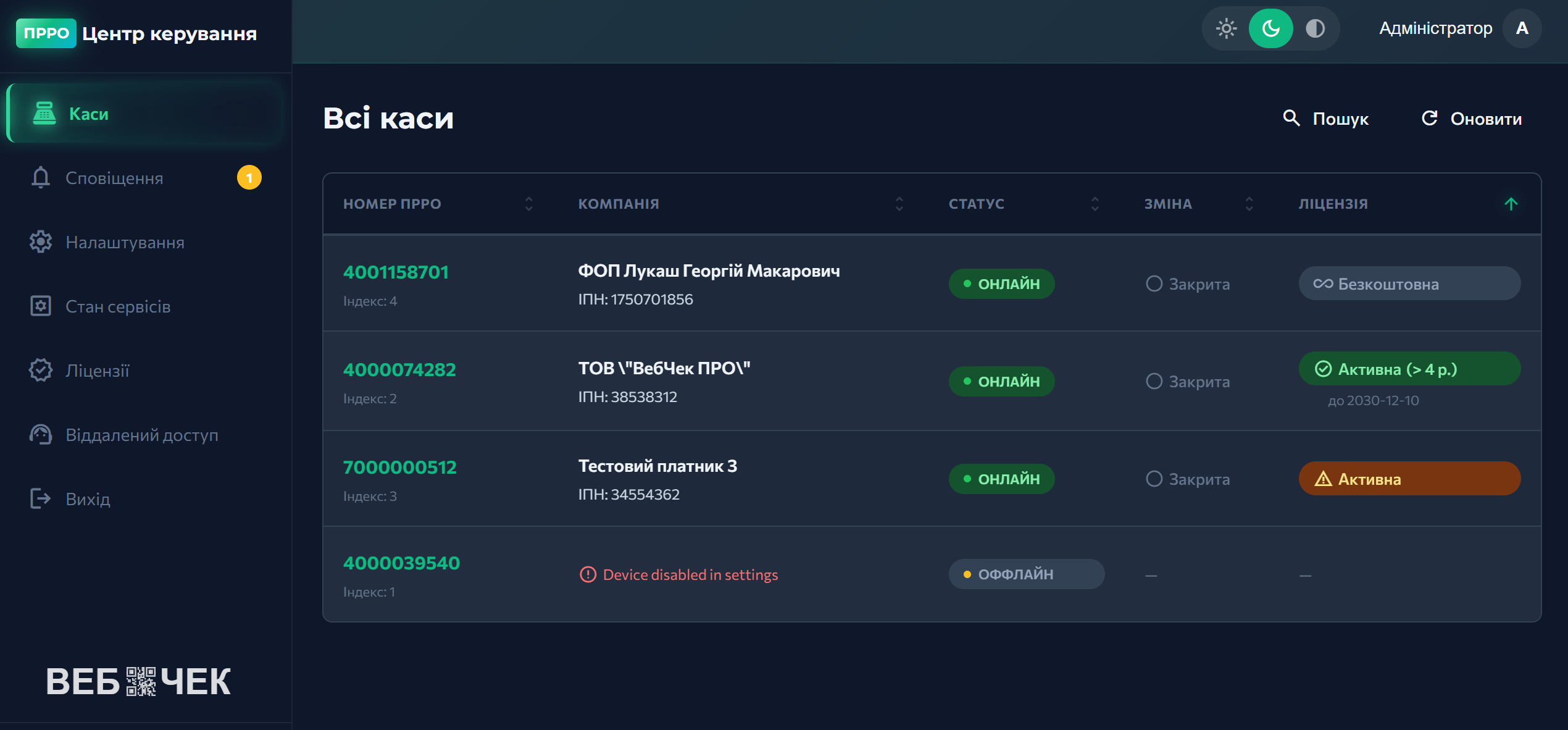Select dark theme moon icon
The image size is (1568, 730).
pos(1270,28)
